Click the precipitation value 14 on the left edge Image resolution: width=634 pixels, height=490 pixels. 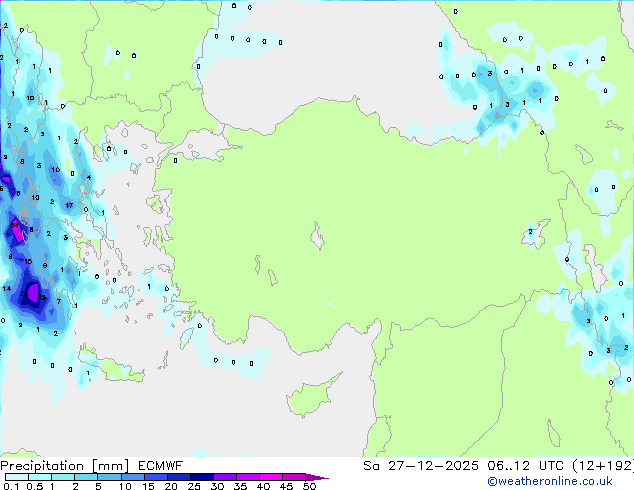[7, 288]
